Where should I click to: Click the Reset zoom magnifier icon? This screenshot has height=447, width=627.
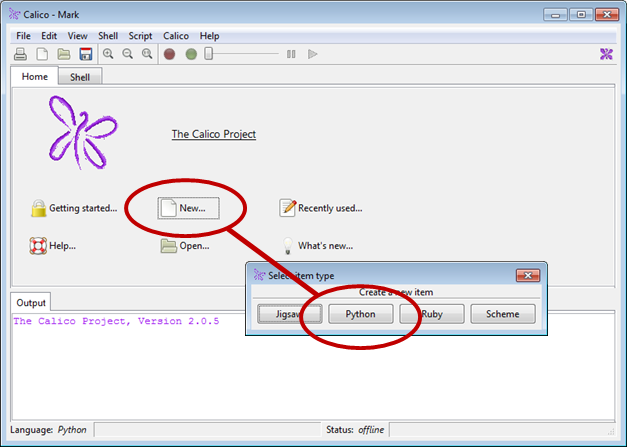(x=147, y=54)
